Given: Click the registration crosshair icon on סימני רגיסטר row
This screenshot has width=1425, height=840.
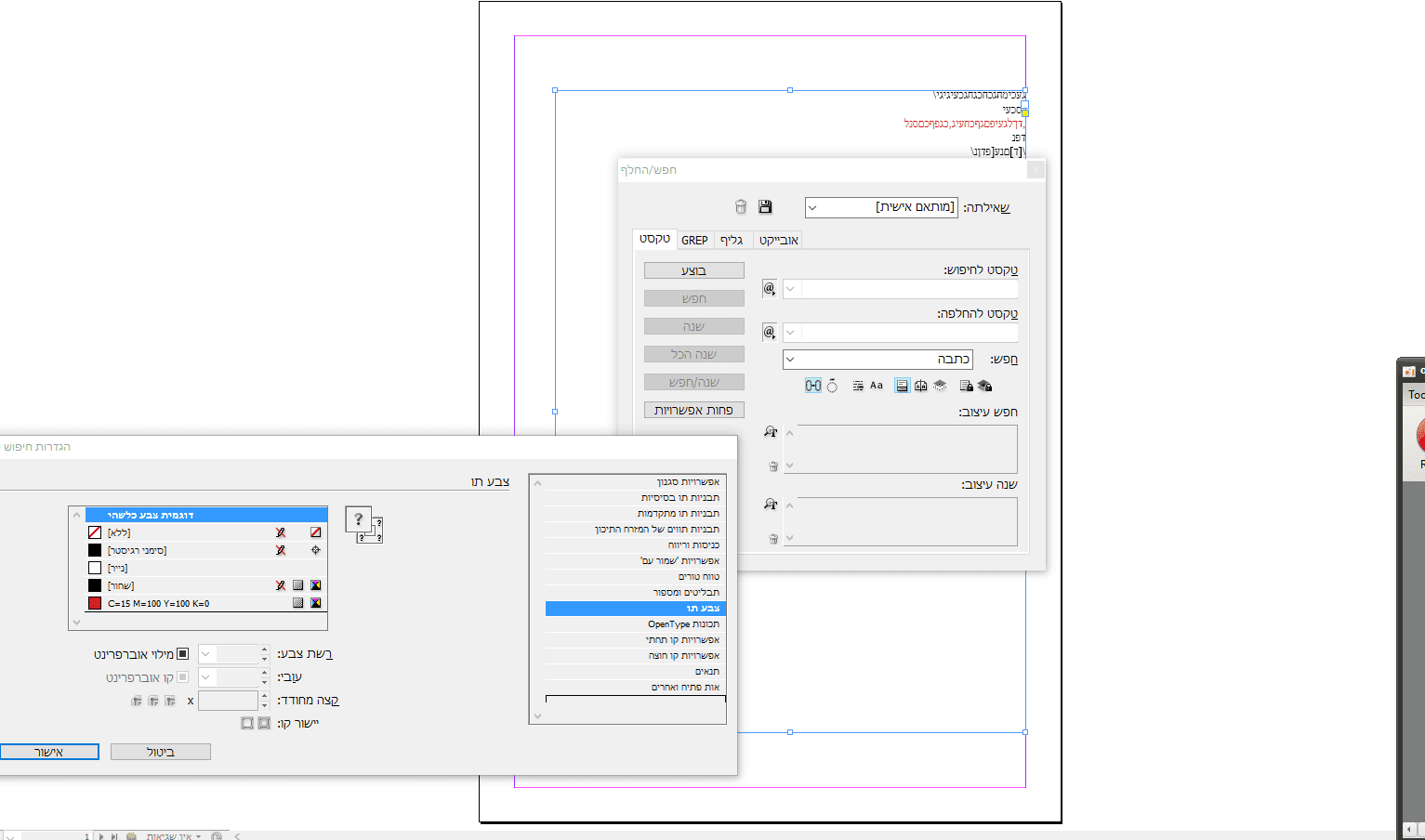Looking at the screenshot, I should coord(316,550).
